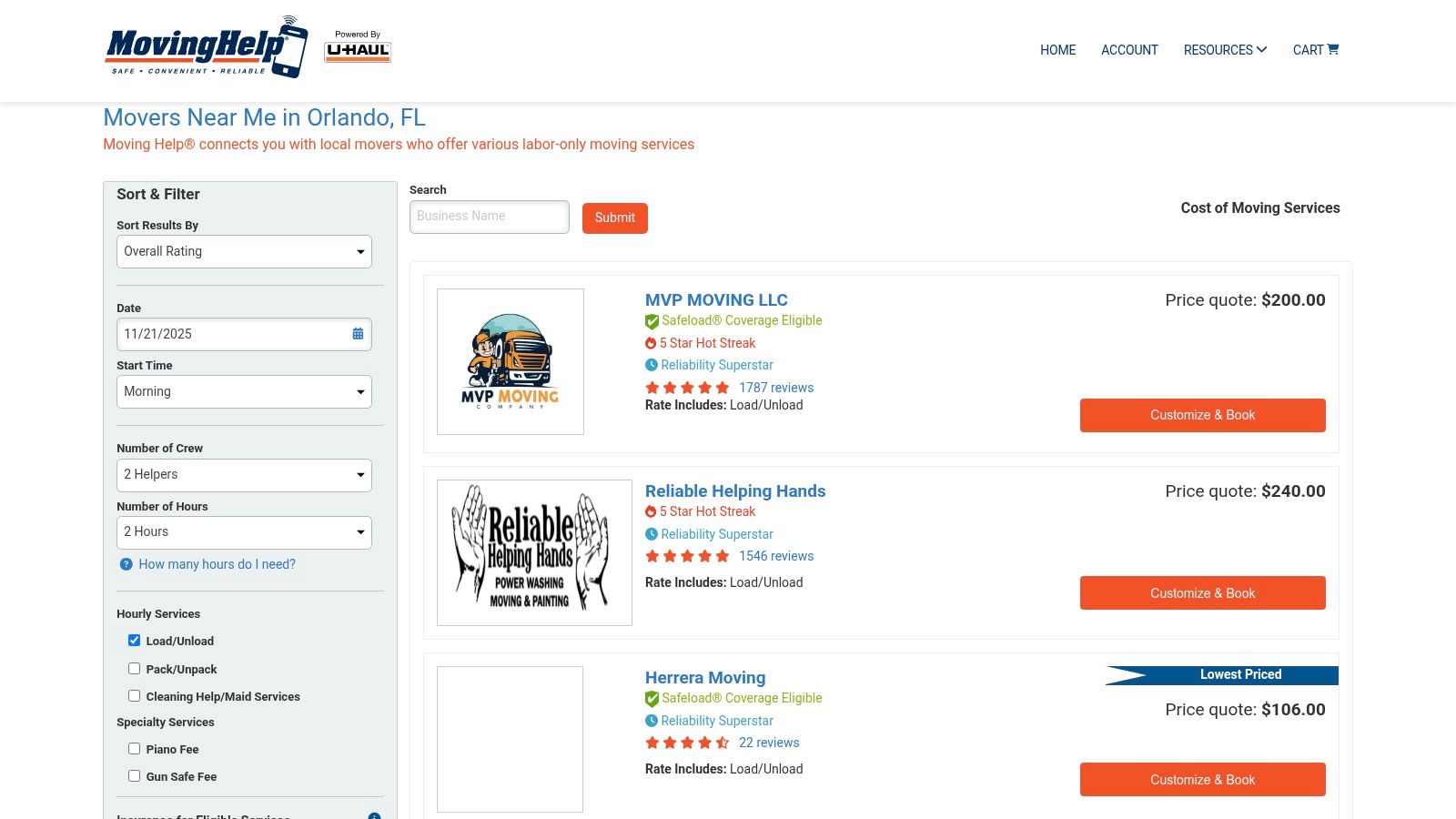
Task: Open MVP MOVING LLC company link
Action: pyautogui.click(x=716, y=300)
